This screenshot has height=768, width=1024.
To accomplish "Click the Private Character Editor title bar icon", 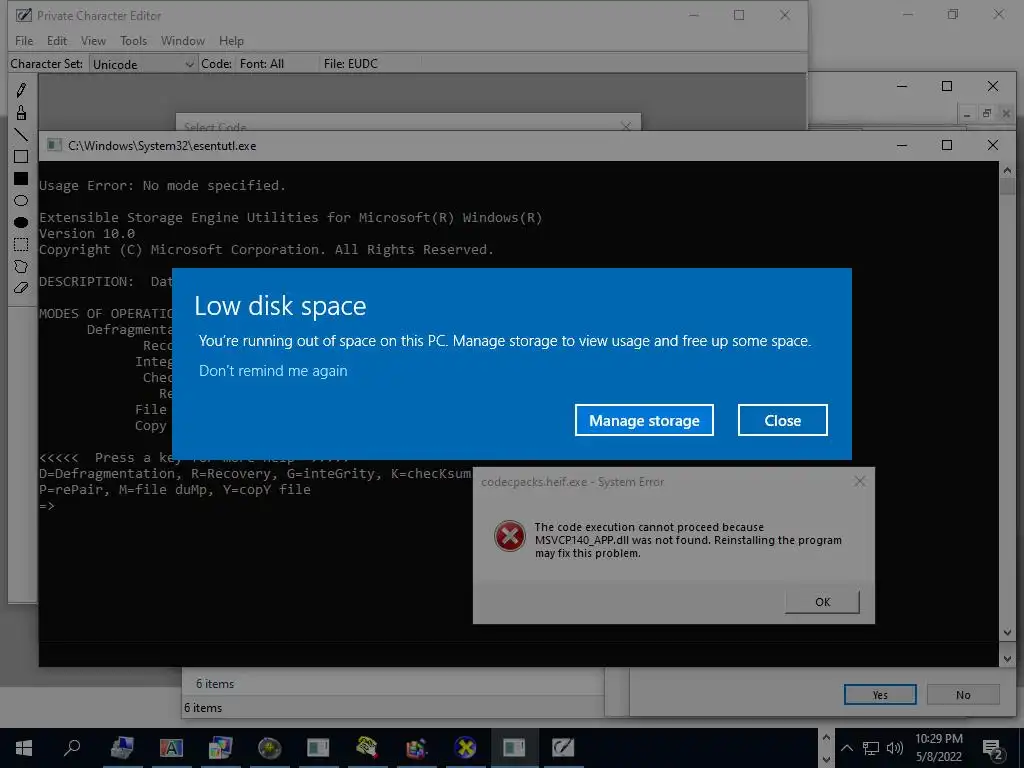I will (x=24, y=15).
